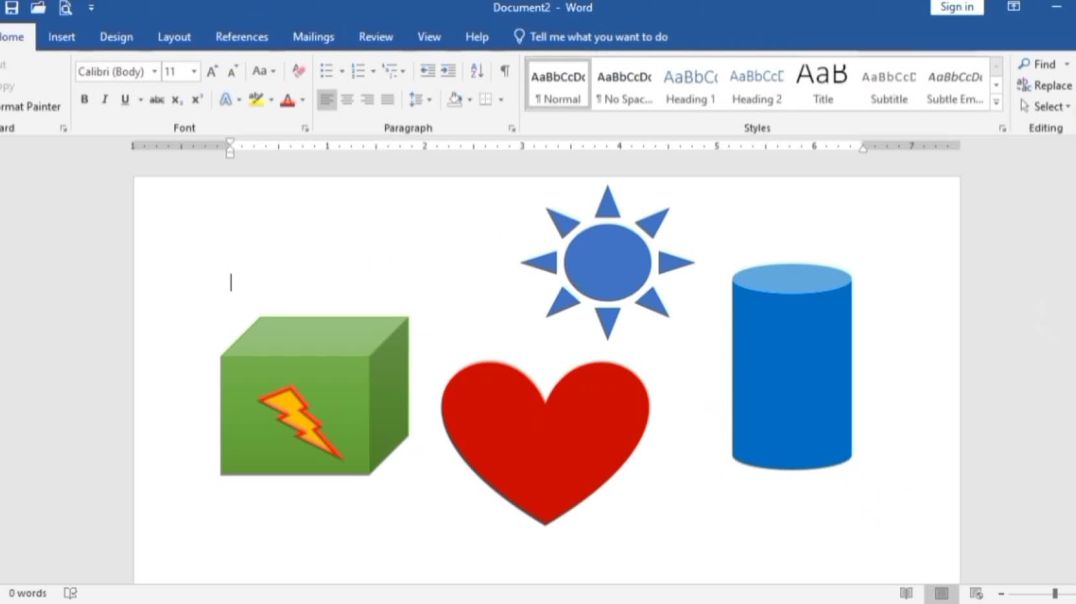This screenshot has width=1076, height=604.
Task: Click the Grow Font Size icon
Action: (212, 72)
